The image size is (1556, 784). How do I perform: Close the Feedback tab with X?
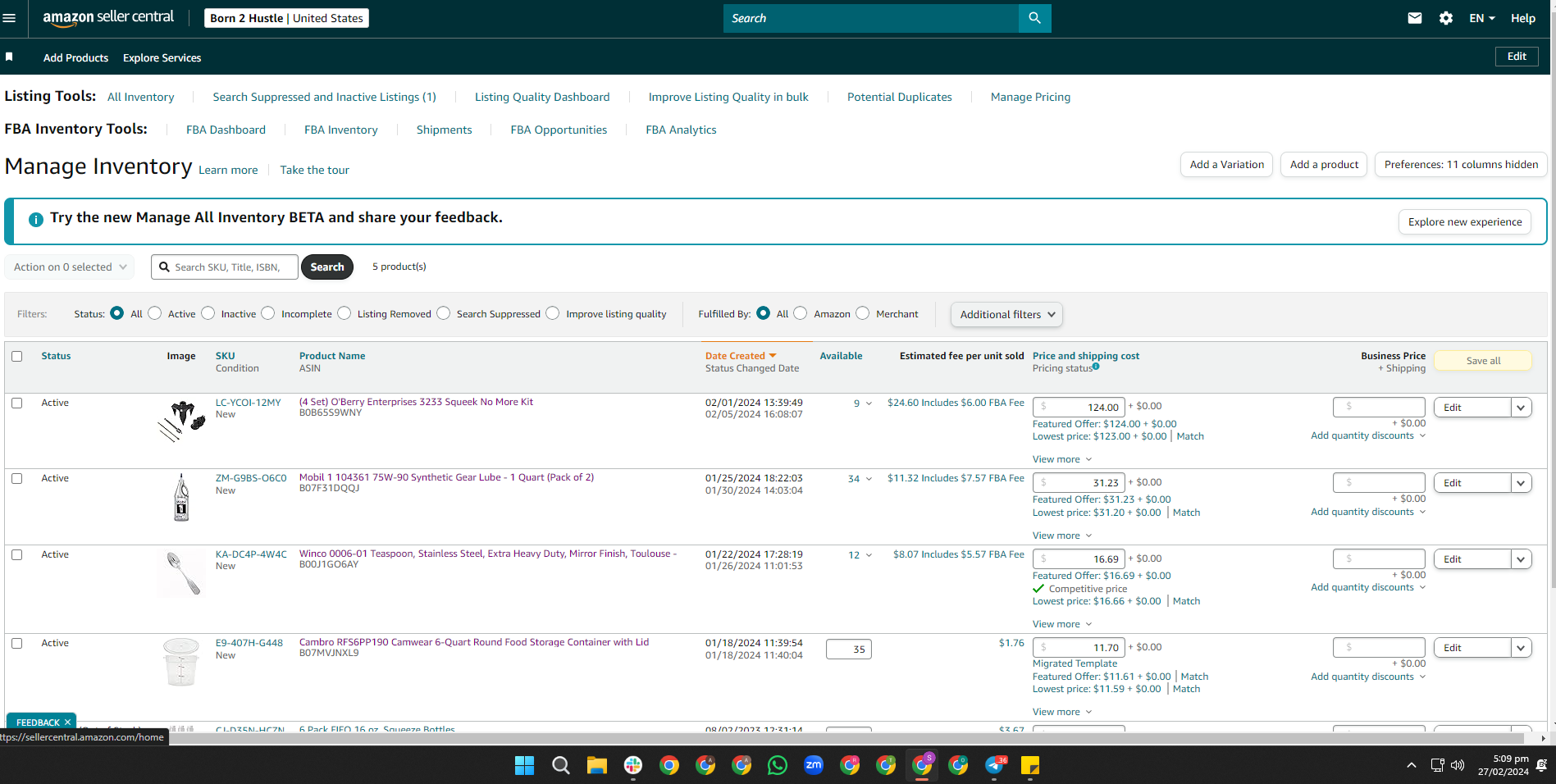click(x=67, y=722)
